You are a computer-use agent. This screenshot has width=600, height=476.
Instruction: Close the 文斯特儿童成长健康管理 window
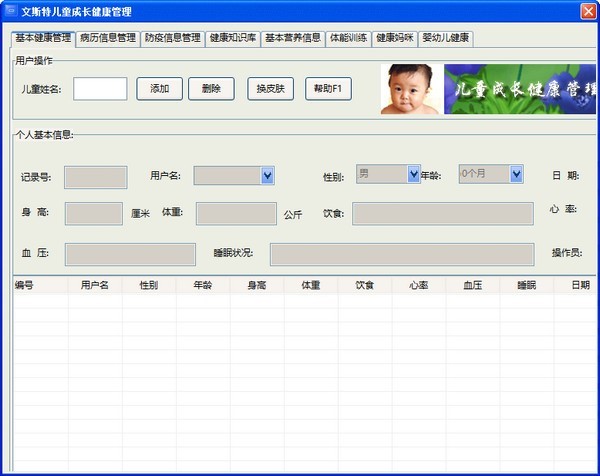tap(588, 11)
